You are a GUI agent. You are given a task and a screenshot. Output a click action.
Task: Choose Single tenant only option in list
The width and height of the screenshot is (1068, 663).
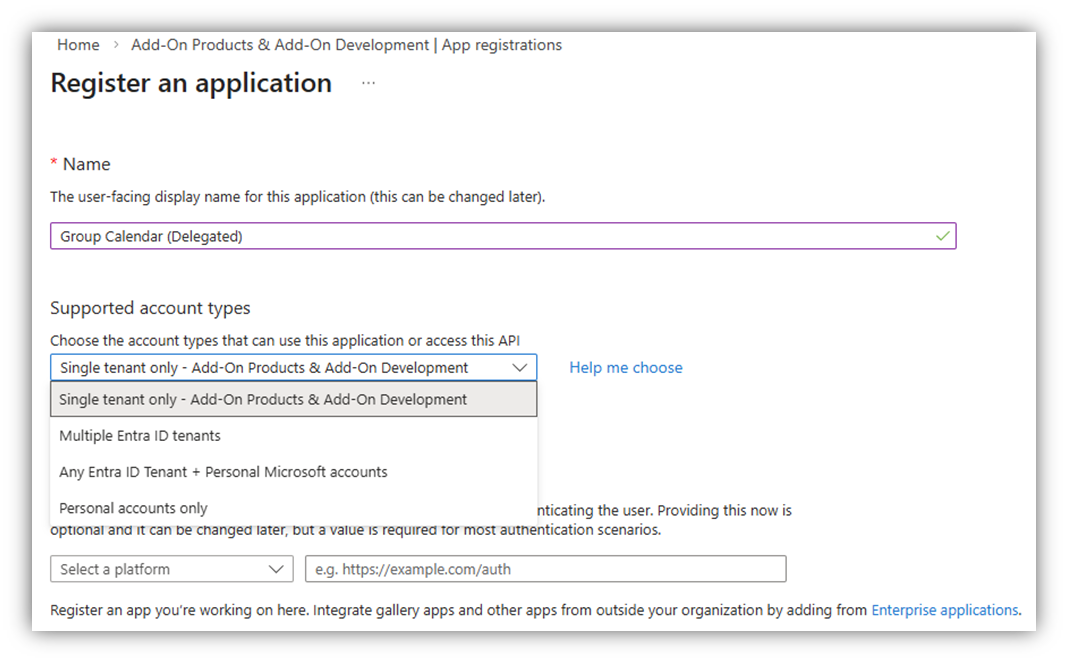click(x=263, y=399)
